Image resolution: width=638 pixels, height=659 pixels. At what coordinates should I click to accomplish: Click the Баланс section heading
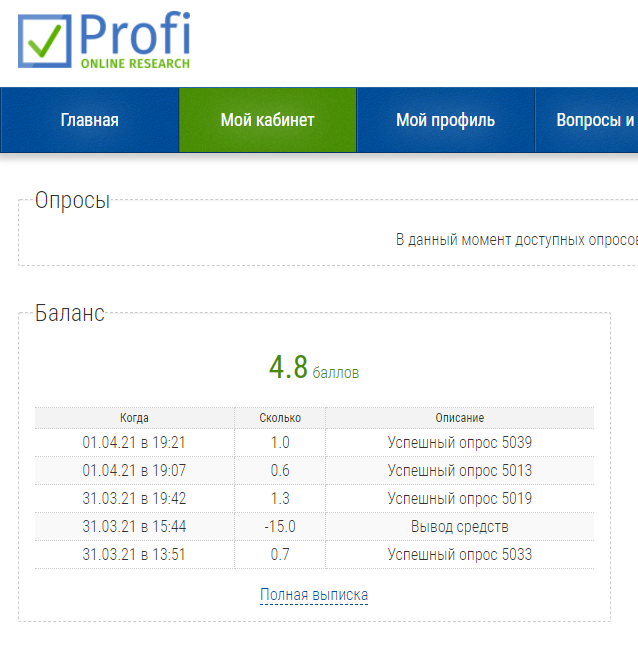point(70,313)
